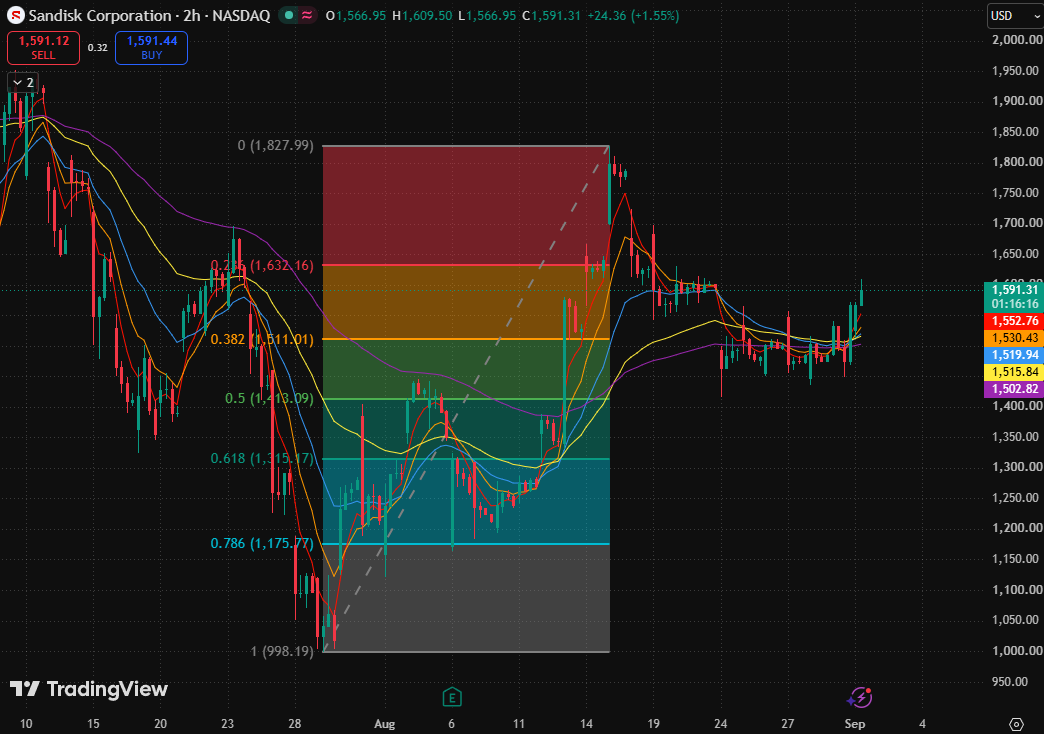Click the 950.00 price axis label

[x=1010, y=681]
